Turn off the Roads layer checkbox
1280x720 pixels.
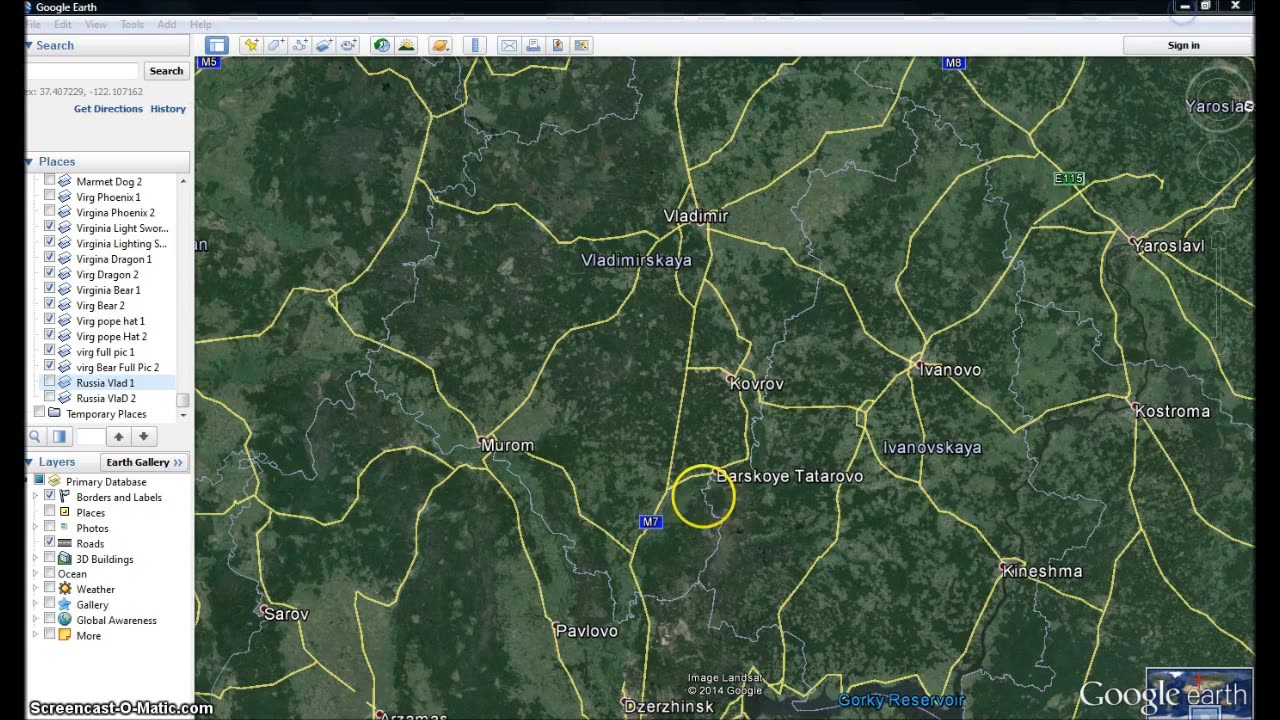(x=49, y=543)
